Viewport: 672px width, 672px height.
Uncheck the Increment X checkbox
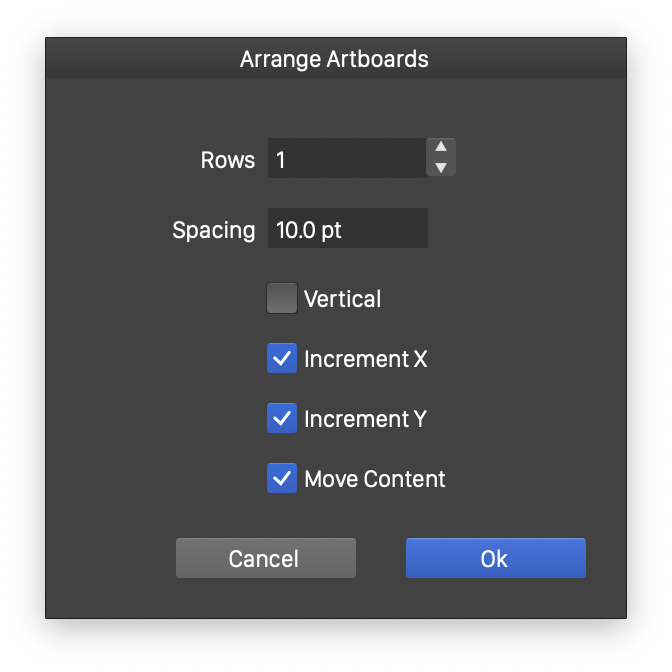coord(282,359)
